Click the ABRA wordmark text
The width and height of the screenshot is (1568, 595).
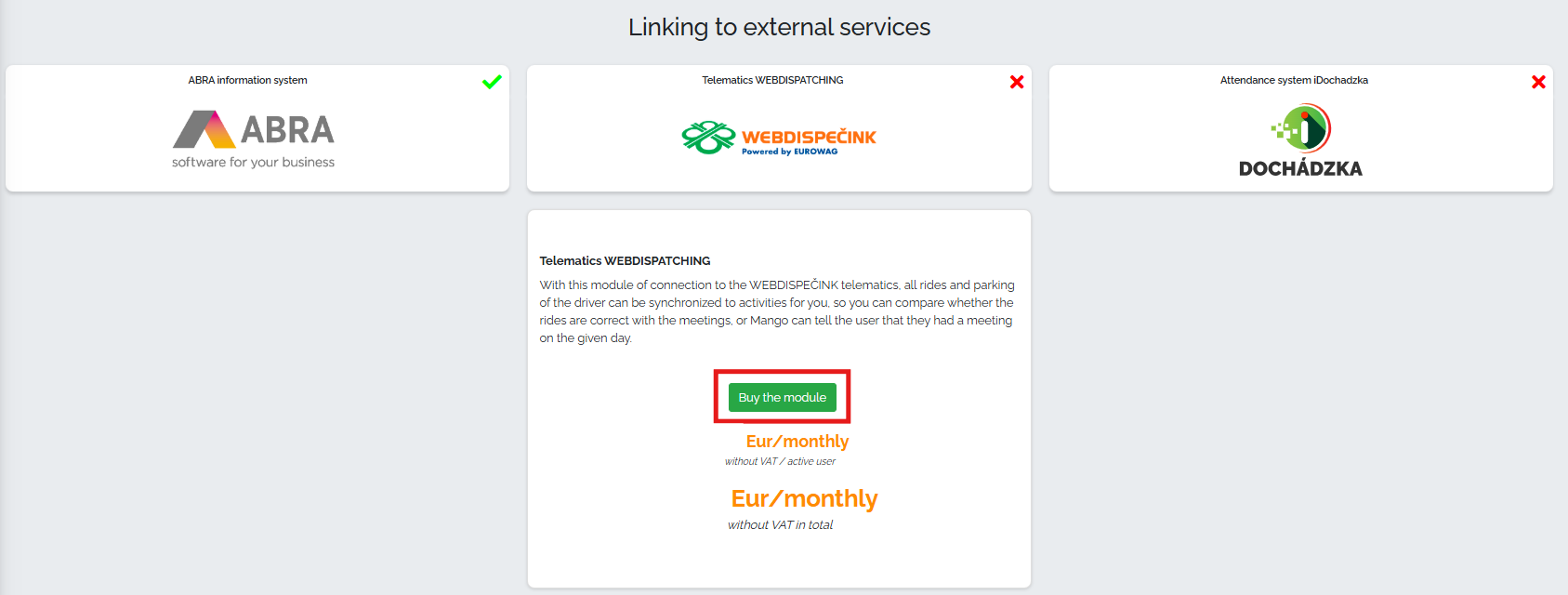pos(287,130)
